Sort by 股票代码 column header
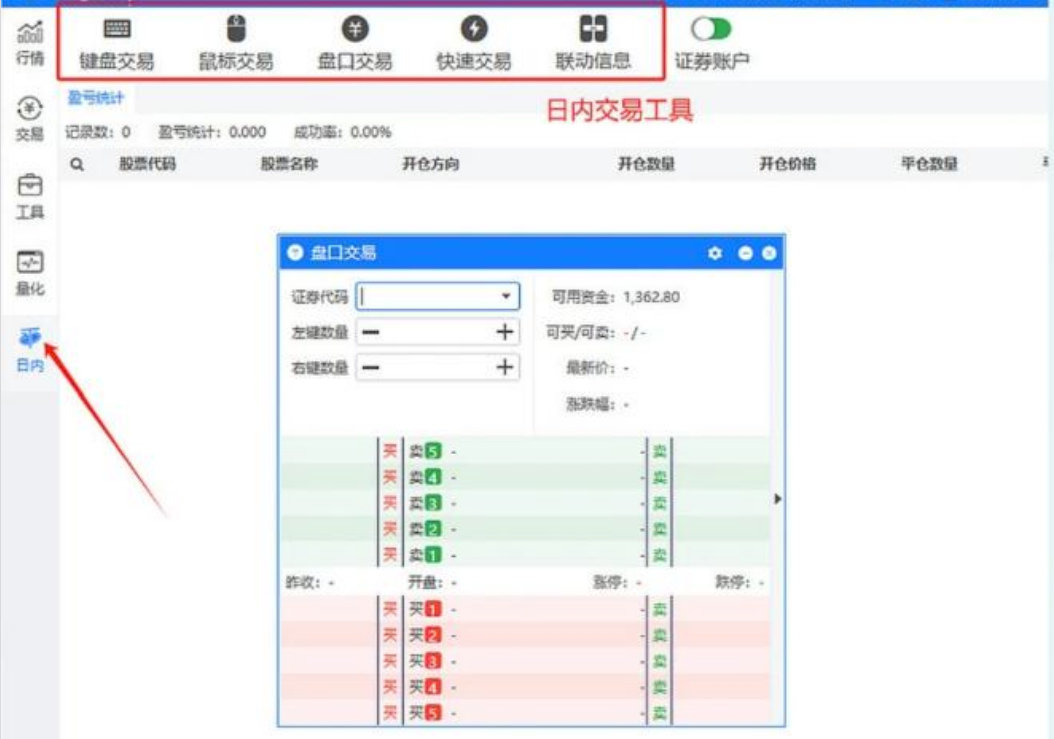Screen dimensions: 1054x739 pyautogui.click(x=147, y=163)
